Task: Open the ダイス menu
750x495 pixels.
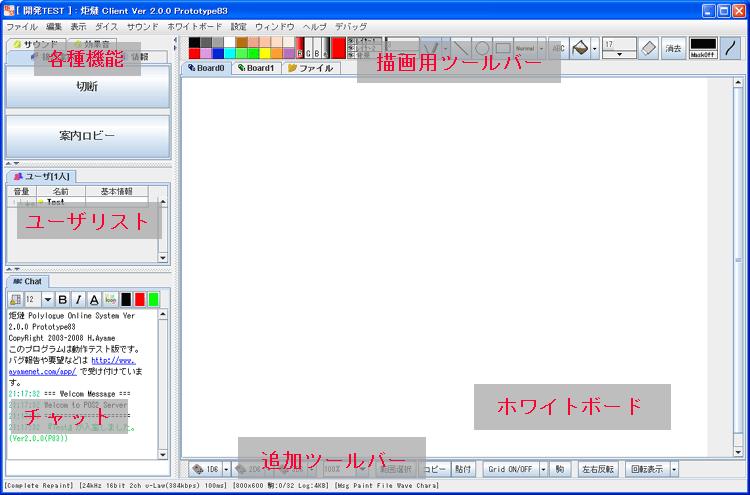Action: click(106, 26)
